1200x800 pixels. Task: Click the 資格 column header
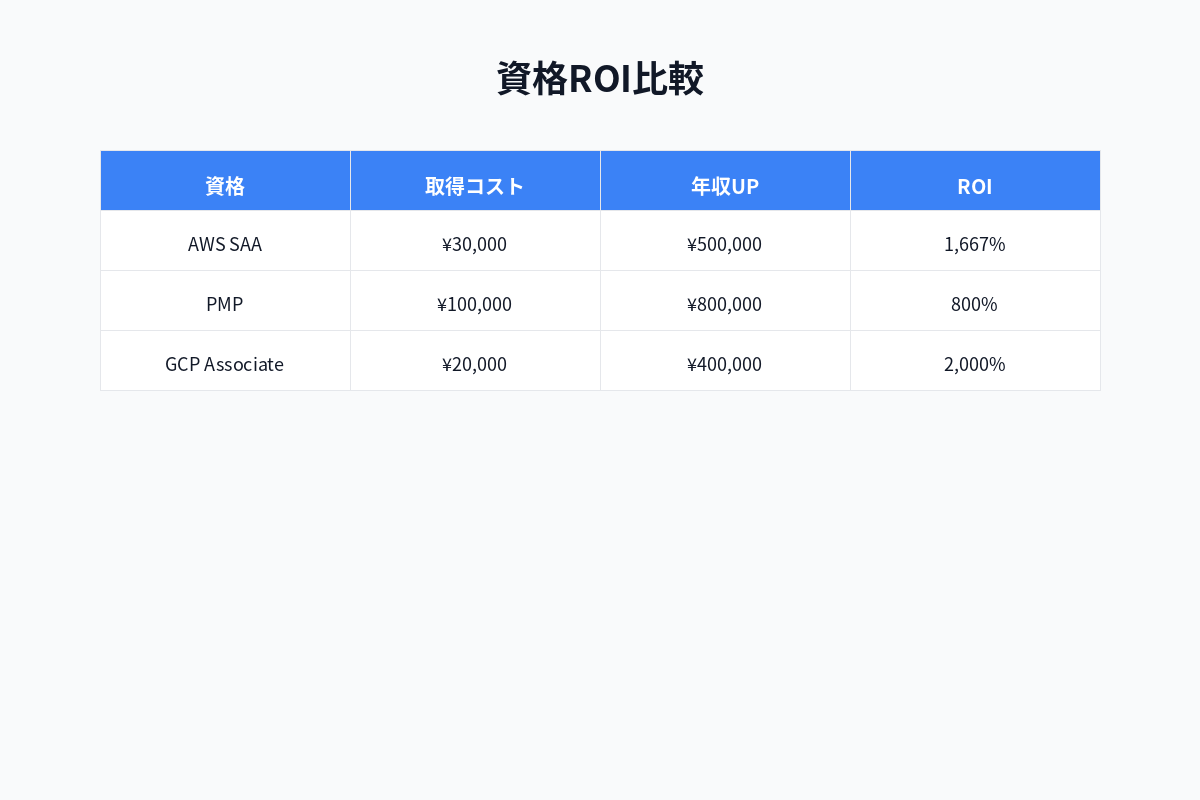click(x=225, y=185)
